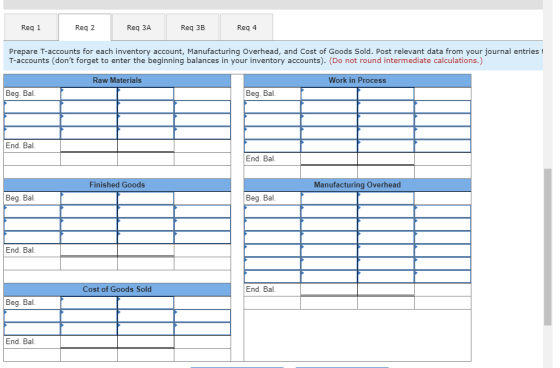Click Cost of Goods Sold second entry credit amount
The width and height of the screenshot is (560, 368).
tap(146, 329)
